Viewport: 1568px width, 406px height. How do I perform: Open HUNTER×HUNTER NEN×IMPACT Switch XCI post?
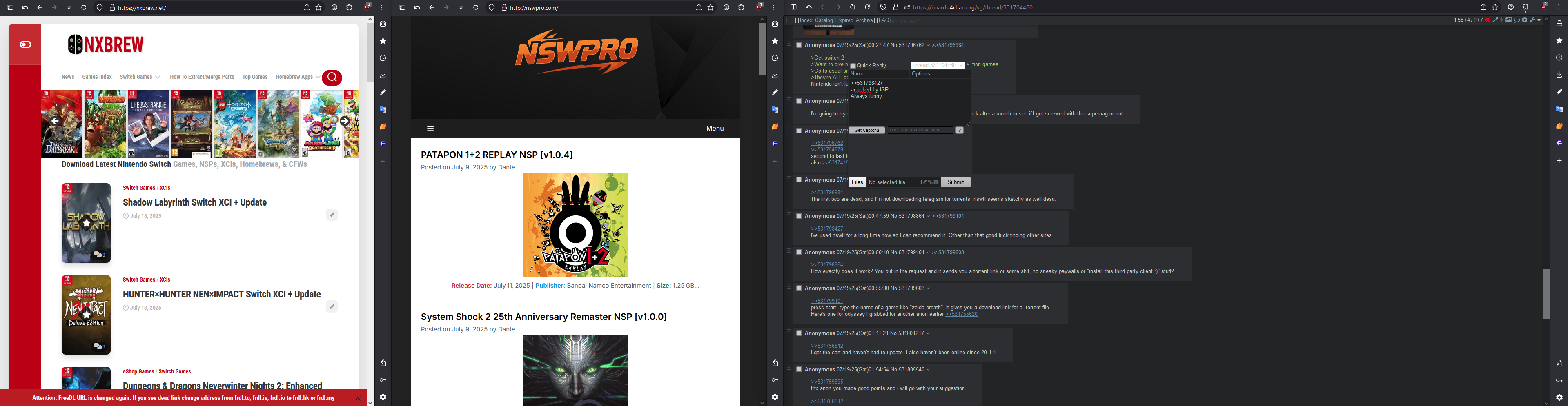click(x=222, y=294)
